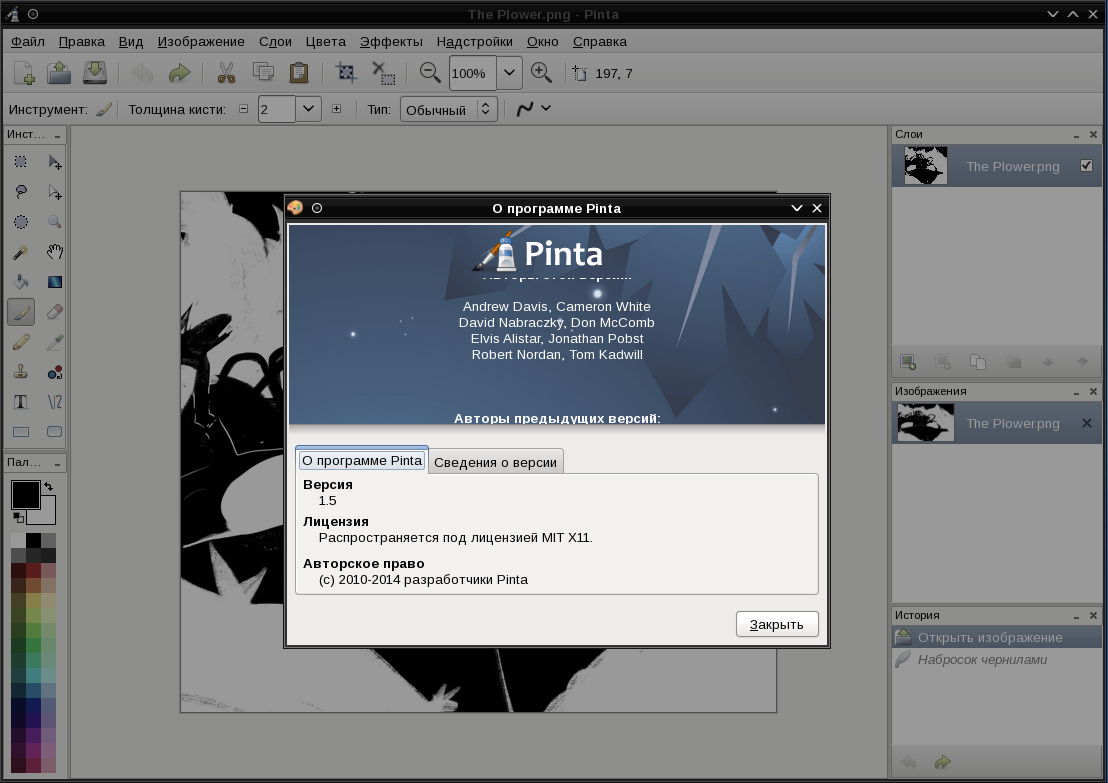Click the black primary color swatch
This screenshot has height=783, width=1108.
(x=24, y=494)
